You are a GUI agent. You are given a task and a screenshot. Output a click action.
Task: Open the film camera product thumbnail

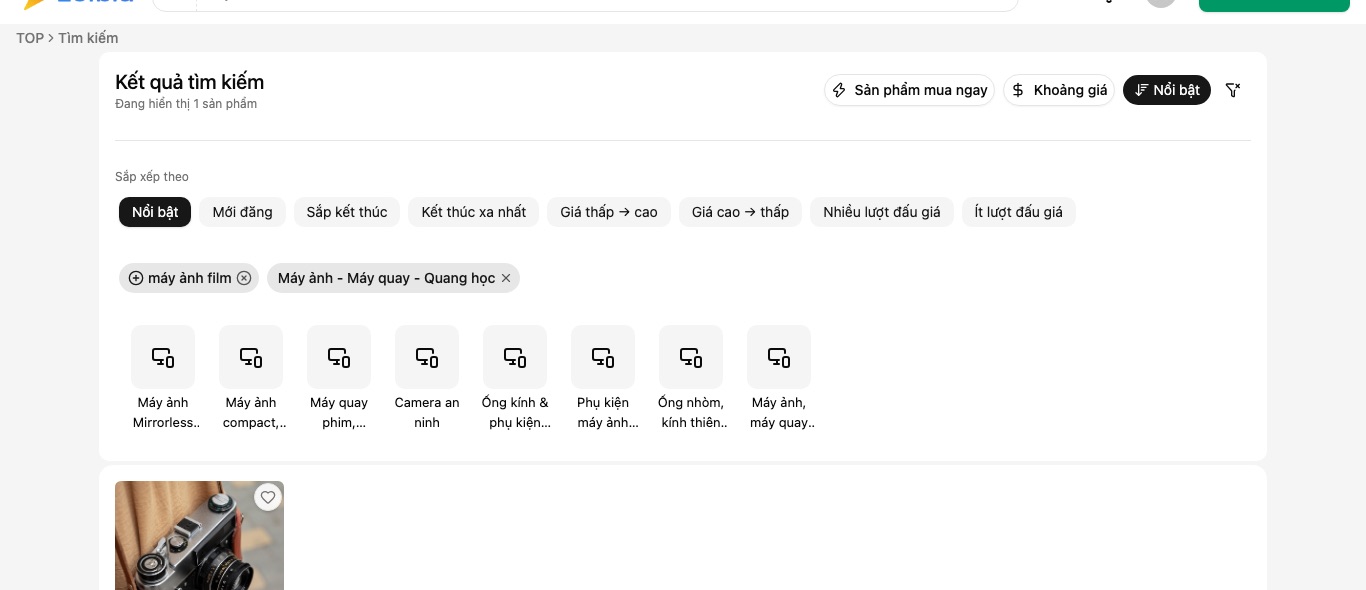click(199, 536)
